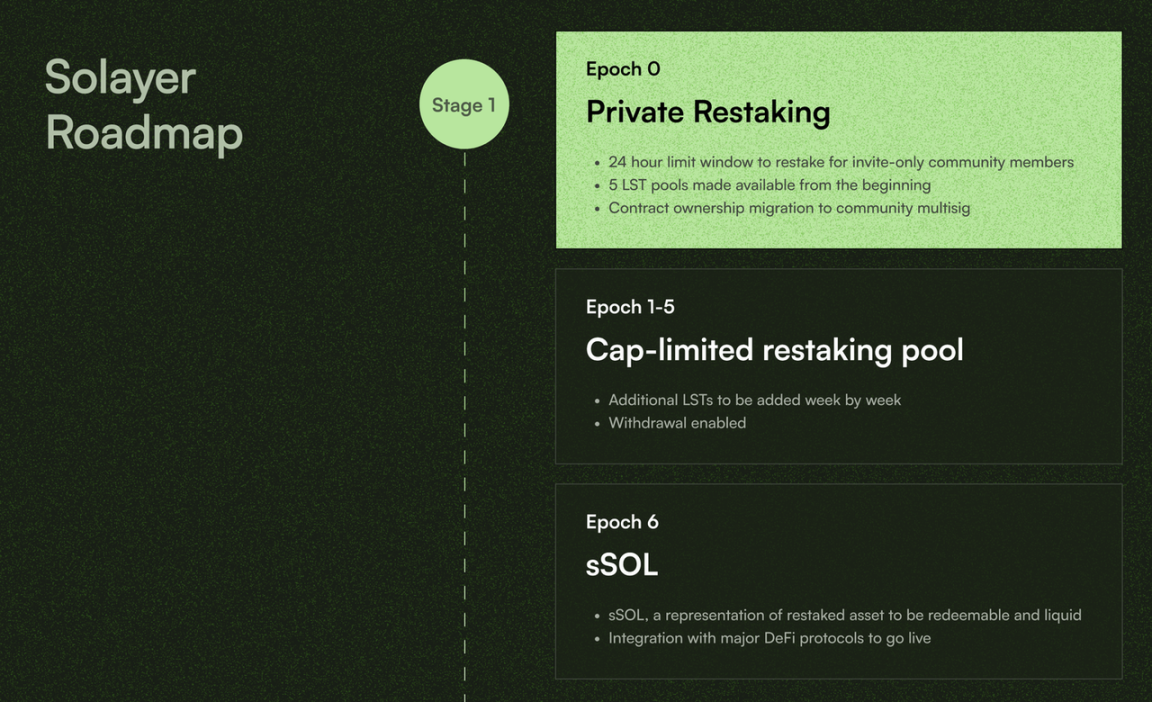Open the sSOL heading
Screen dimensions: 1152x702
click(622, 565)
